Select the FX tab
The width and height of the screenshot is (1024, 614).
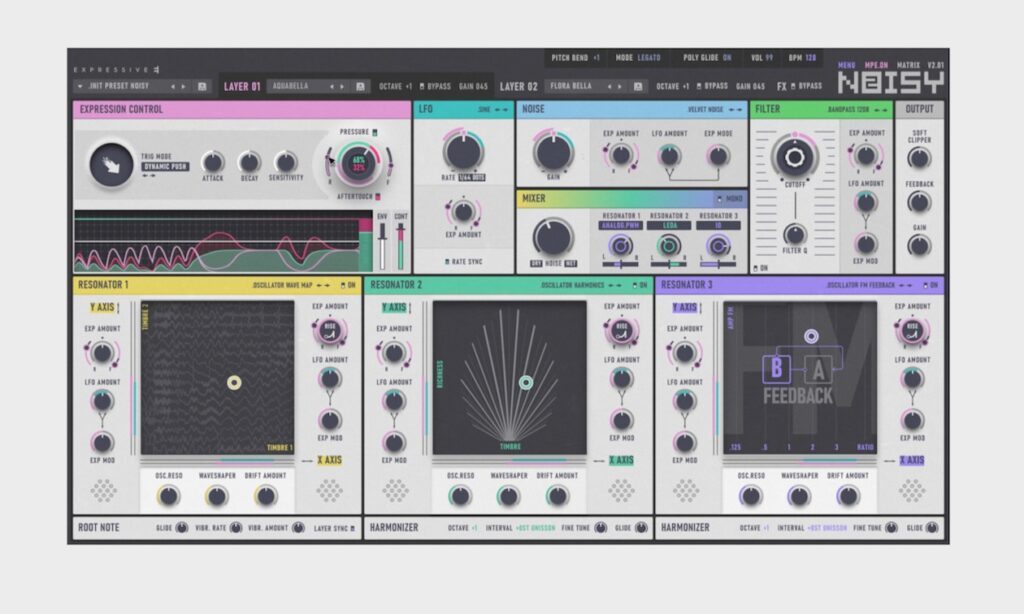(x=781, y=86)
